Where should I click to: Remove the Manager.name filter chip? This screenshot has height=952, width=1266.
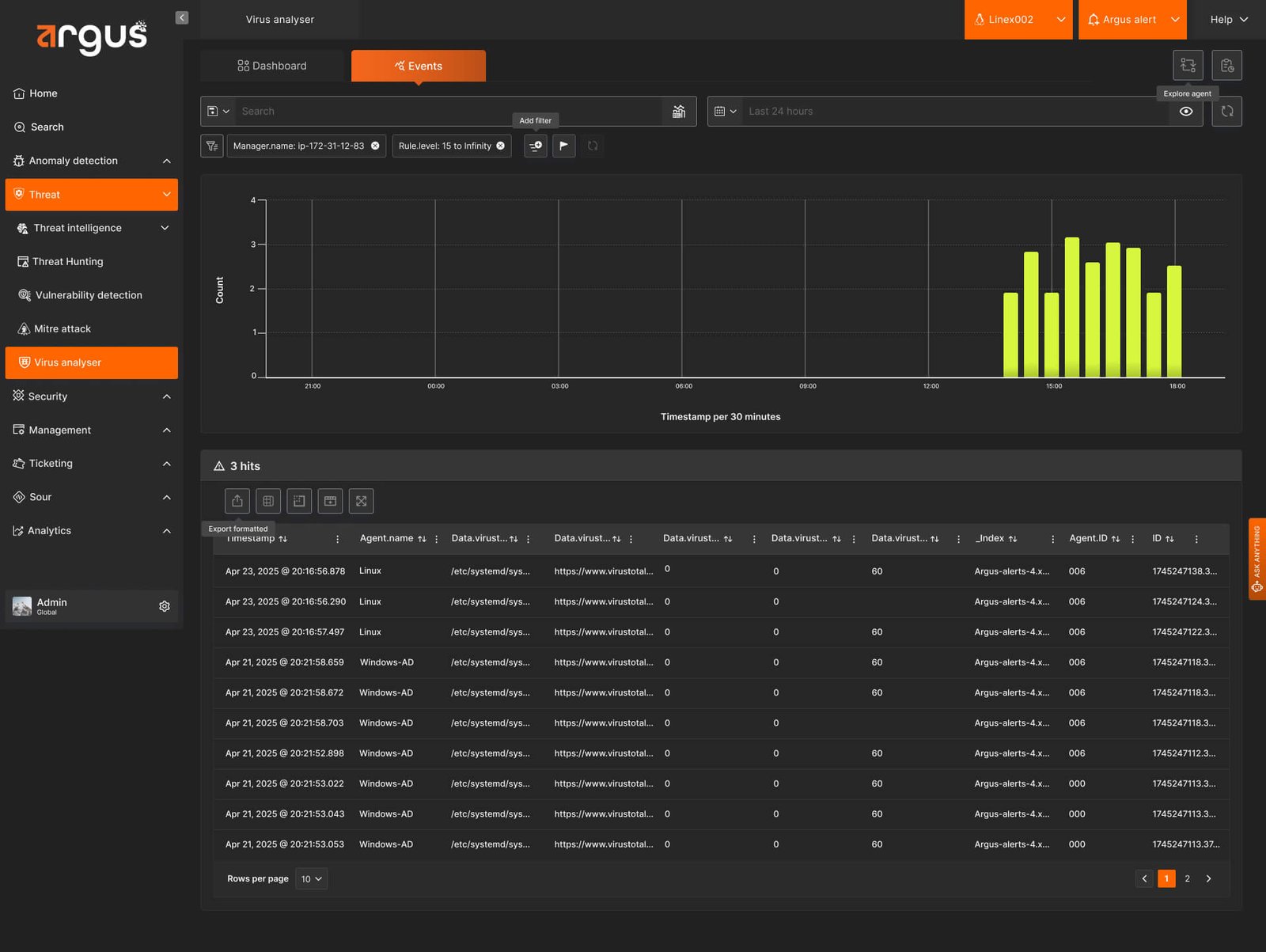376,146
